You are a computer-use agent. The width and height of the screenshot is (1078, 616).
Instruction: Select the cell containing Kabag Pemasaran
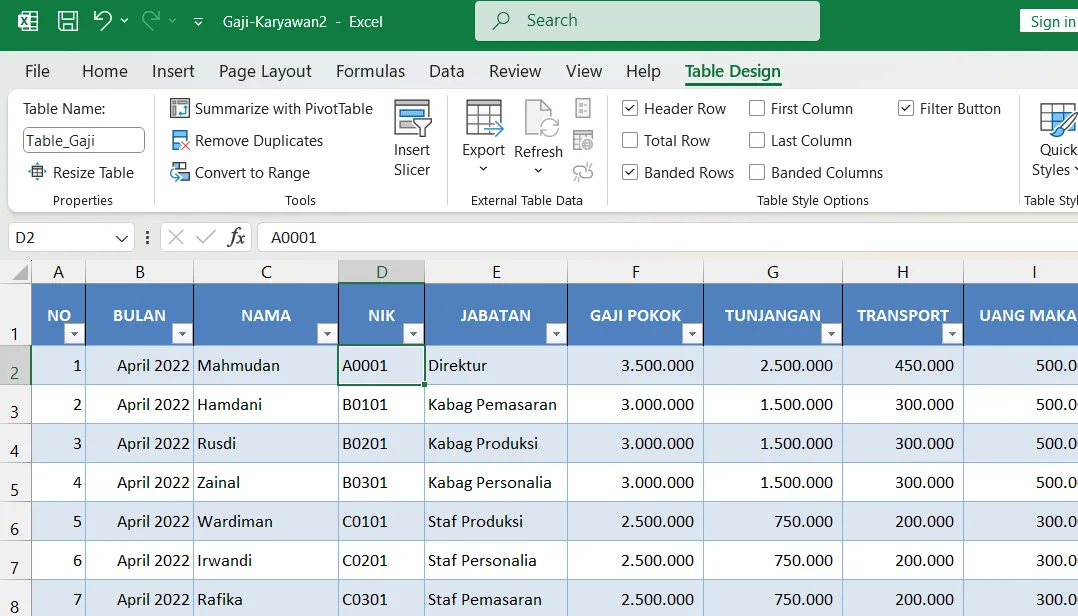(x=496, y=404)
